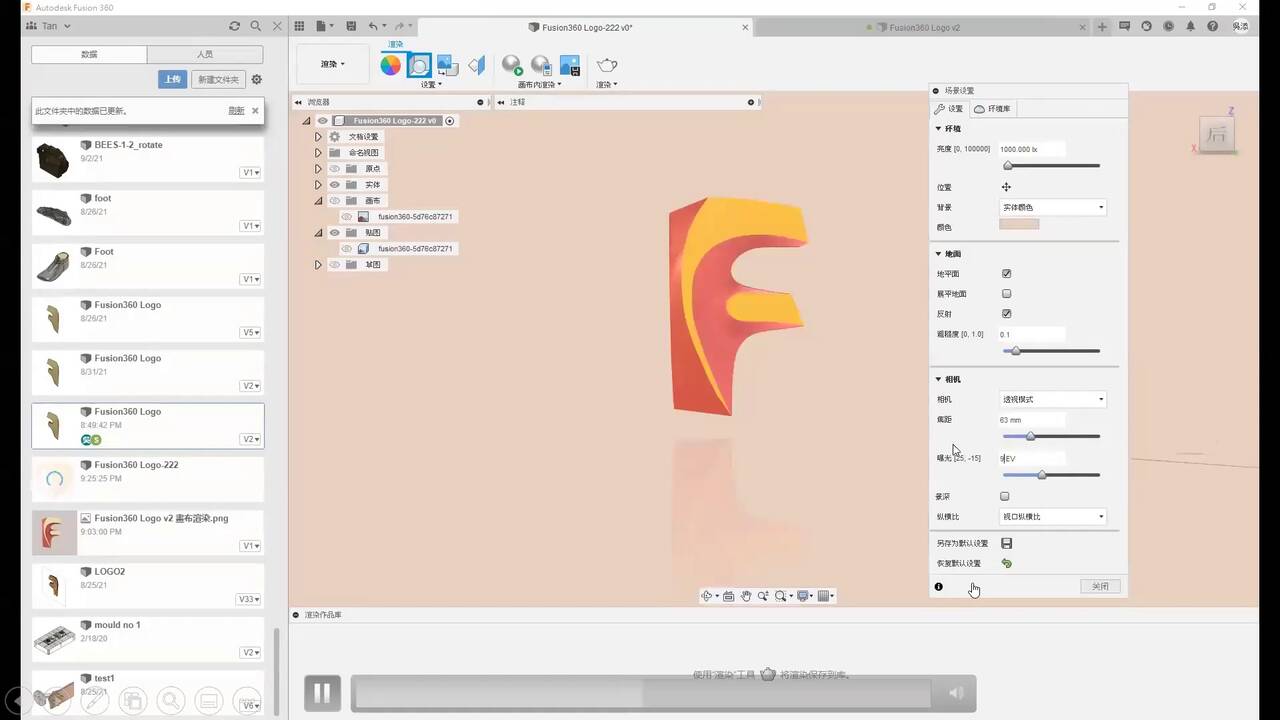The height and width of the screenshot is (720, 1280).
Task: Open the Texture Map Controls tool
Action: pyautogui.click(x=477, y=65)
